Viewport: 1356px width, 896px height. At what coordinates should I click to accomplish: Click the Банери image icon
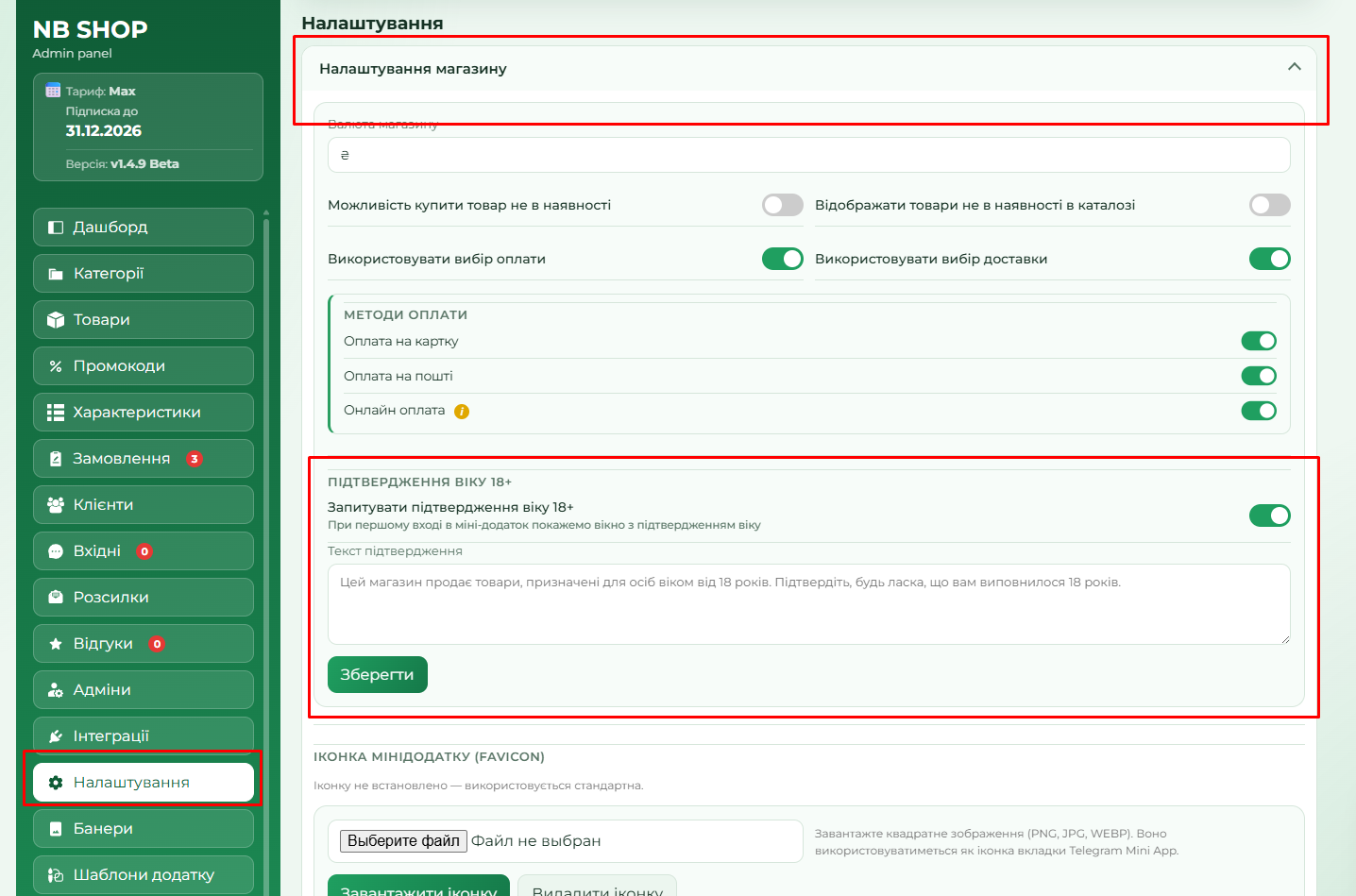pos(56,829)
